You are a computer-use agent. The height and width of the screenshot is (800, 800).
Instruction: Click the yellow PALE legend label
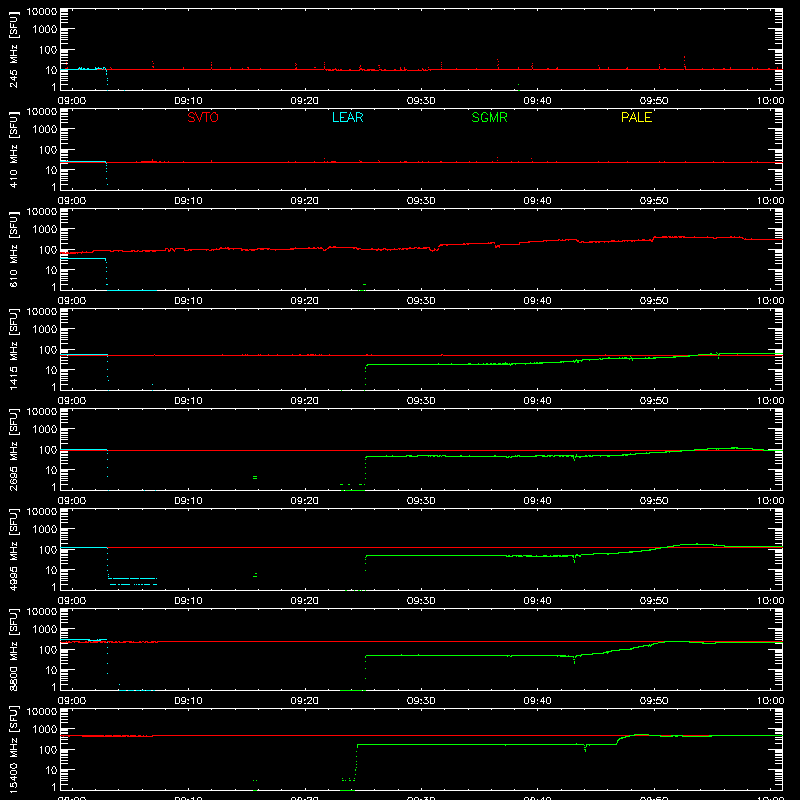click(636, 117)
